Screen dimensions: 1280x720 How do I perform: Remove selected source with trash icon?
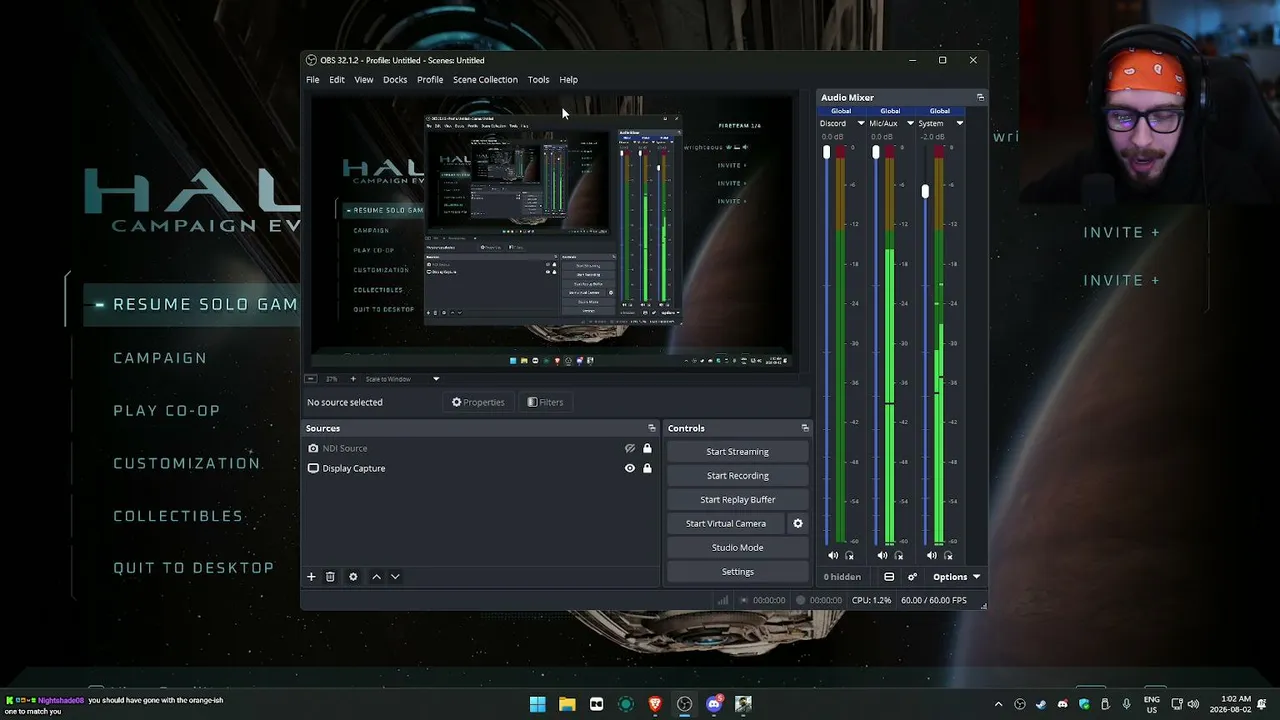click(x=330, y=577)
